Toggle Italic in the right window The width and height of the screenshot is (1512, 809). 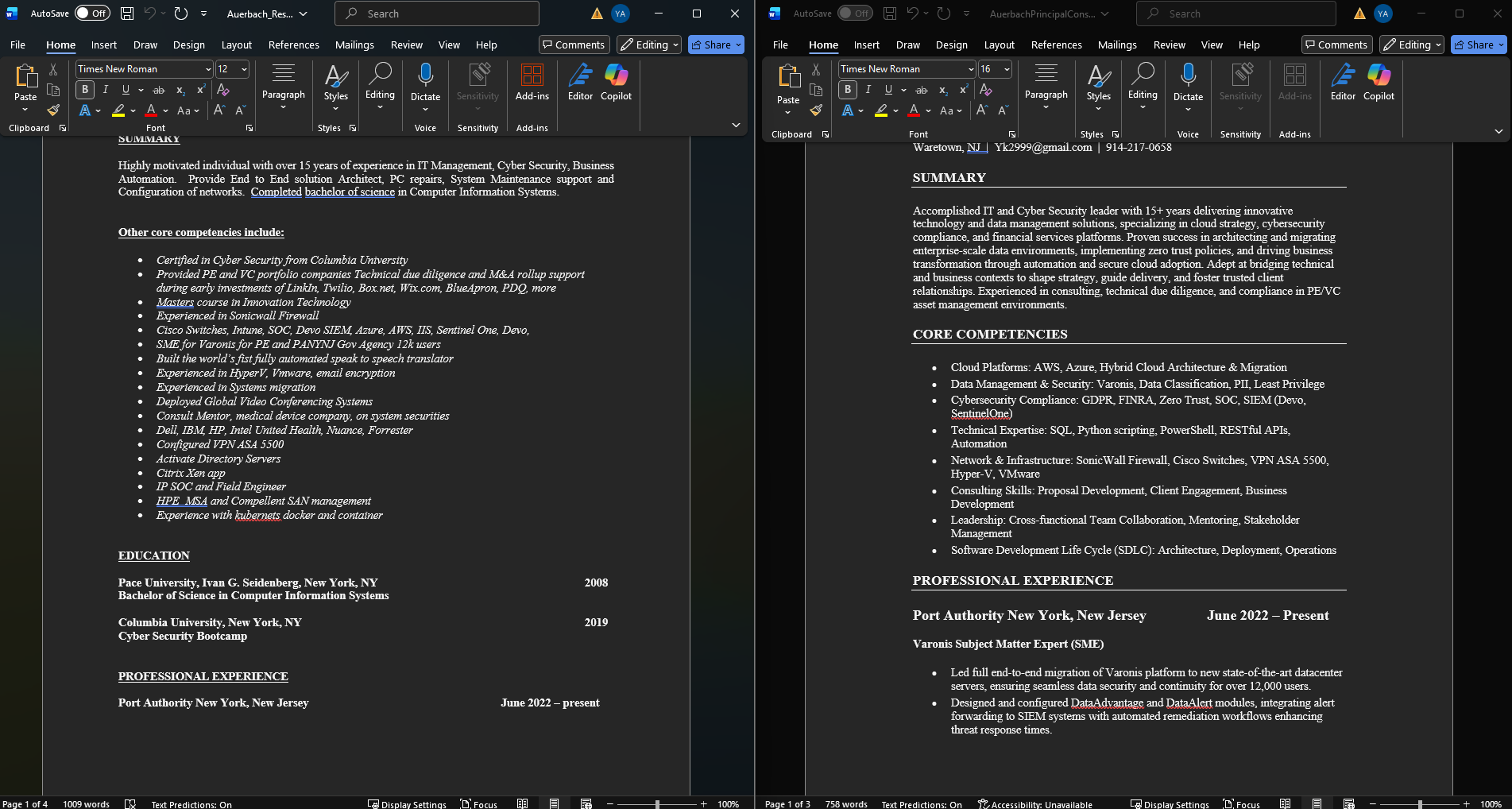click(868, 90)
